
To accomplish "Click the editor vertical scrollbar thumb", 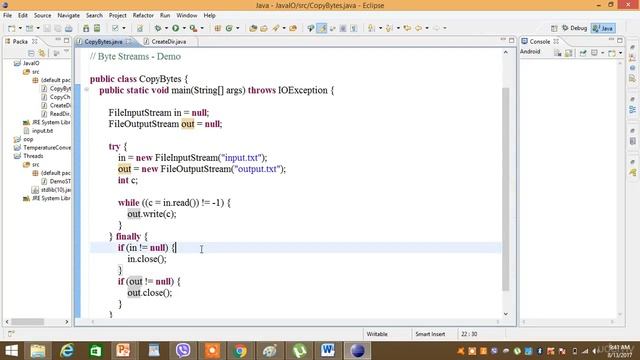I will pyautogui.click(x=506, y=189).
